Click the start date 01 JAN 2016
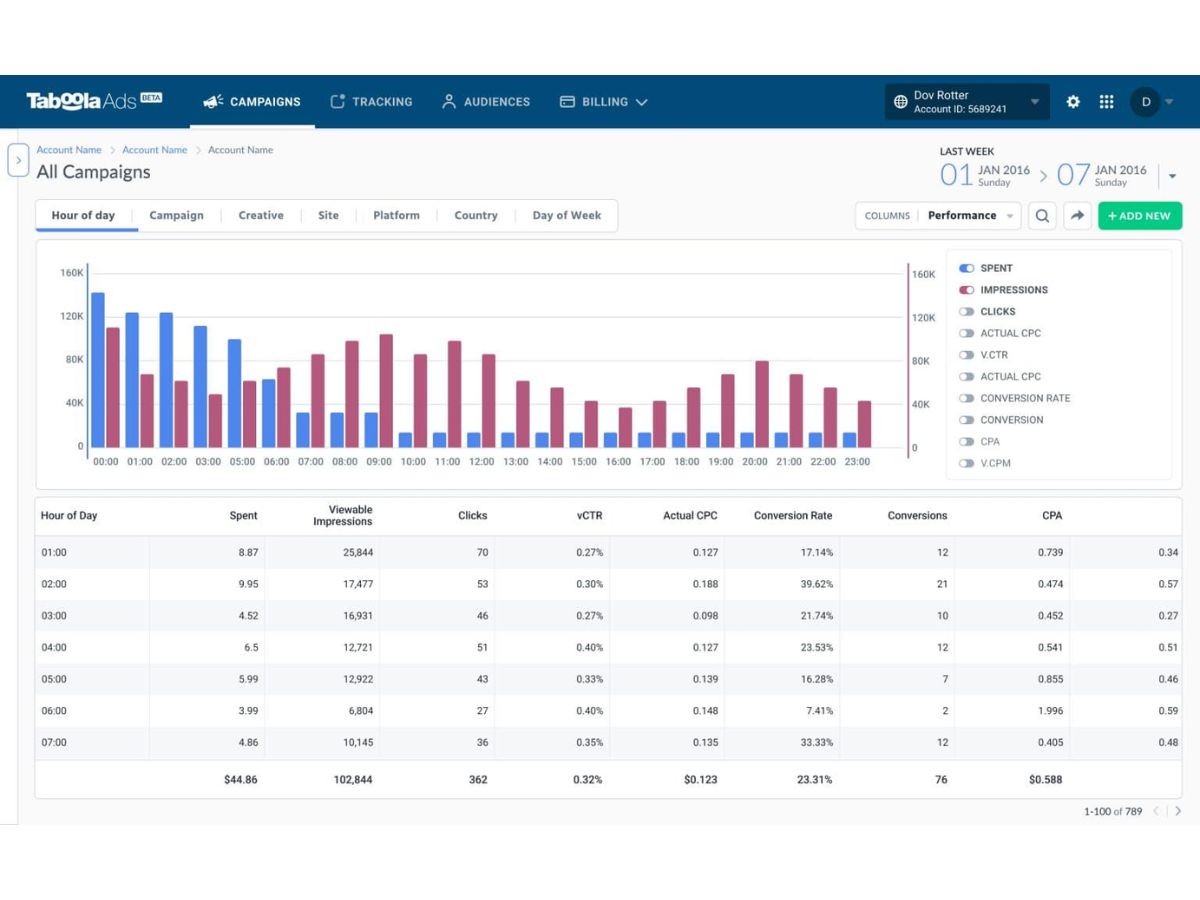 985,175
